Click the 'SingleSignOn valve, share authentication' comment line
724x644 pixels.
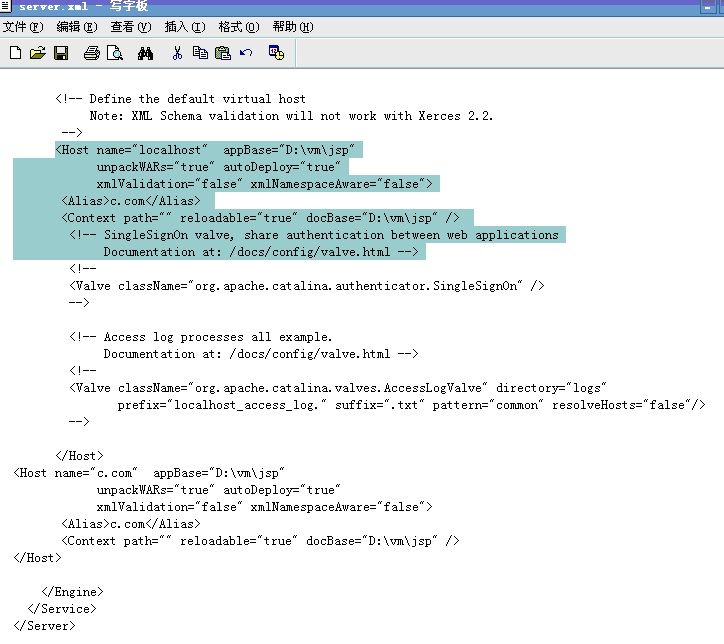314,235
